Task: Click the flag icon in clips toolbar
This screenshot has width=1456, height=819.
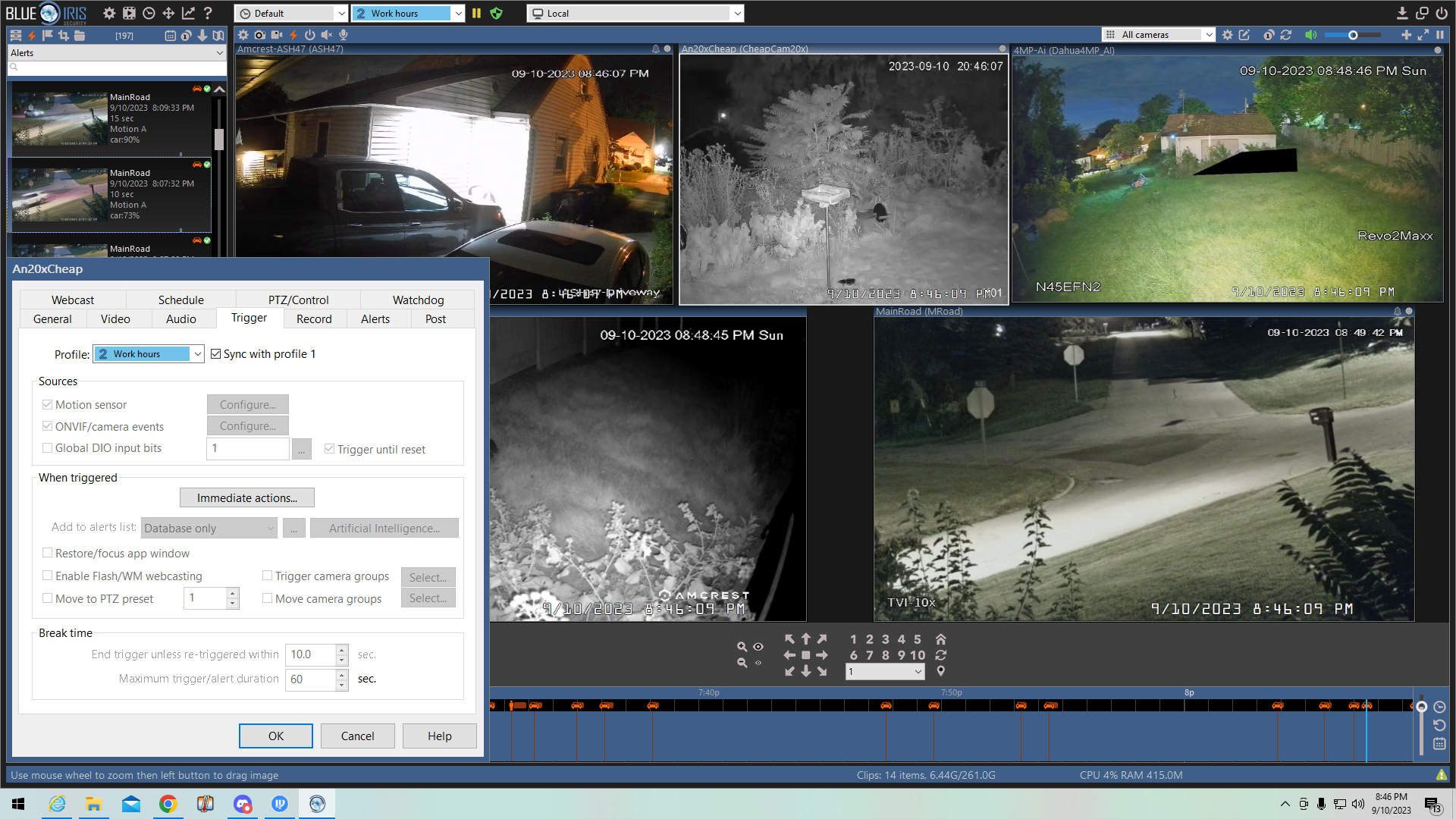Action: pyautogui.click(x=47, y=35)
